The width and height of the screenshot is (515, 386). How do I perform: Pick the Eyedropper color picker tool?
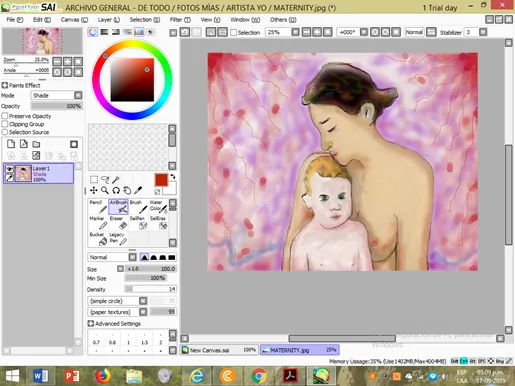click(138, 190)
